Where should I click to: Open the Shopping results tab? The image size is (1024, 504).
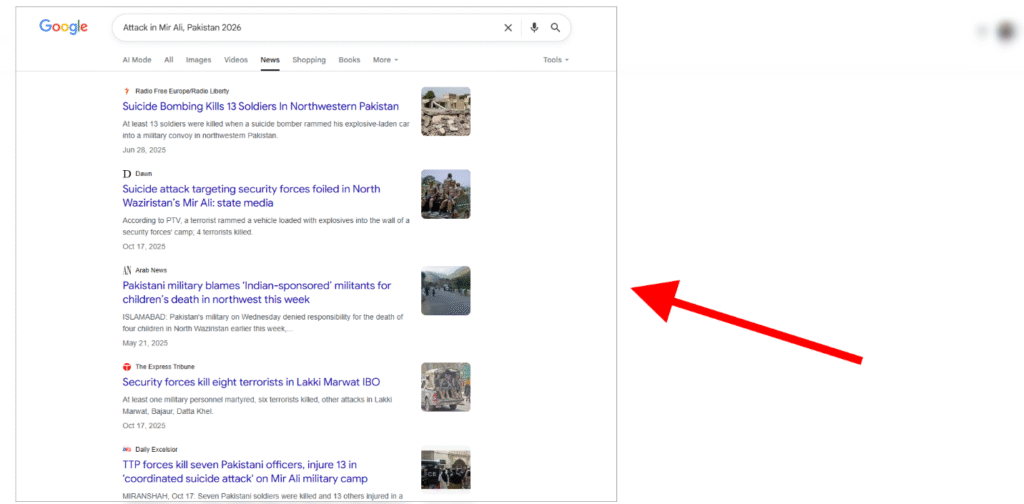[x=309, y=60]
